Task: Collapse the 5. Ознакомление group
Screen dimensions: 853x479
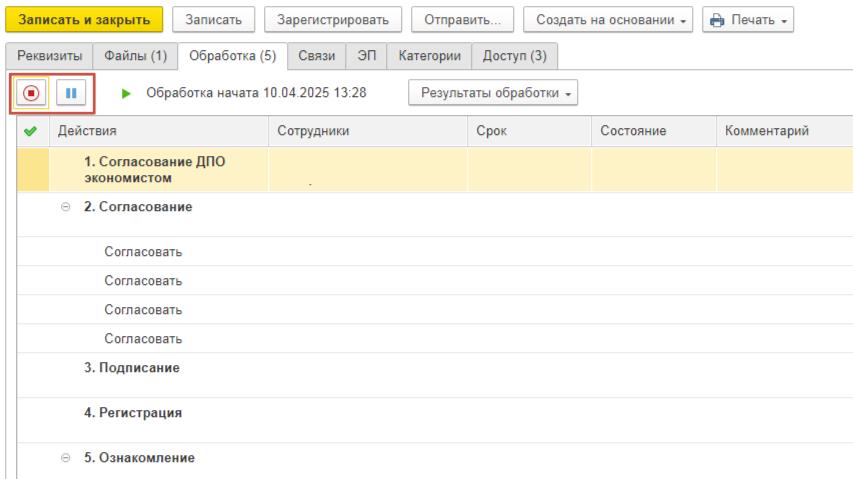Action: tap(65, 458)
